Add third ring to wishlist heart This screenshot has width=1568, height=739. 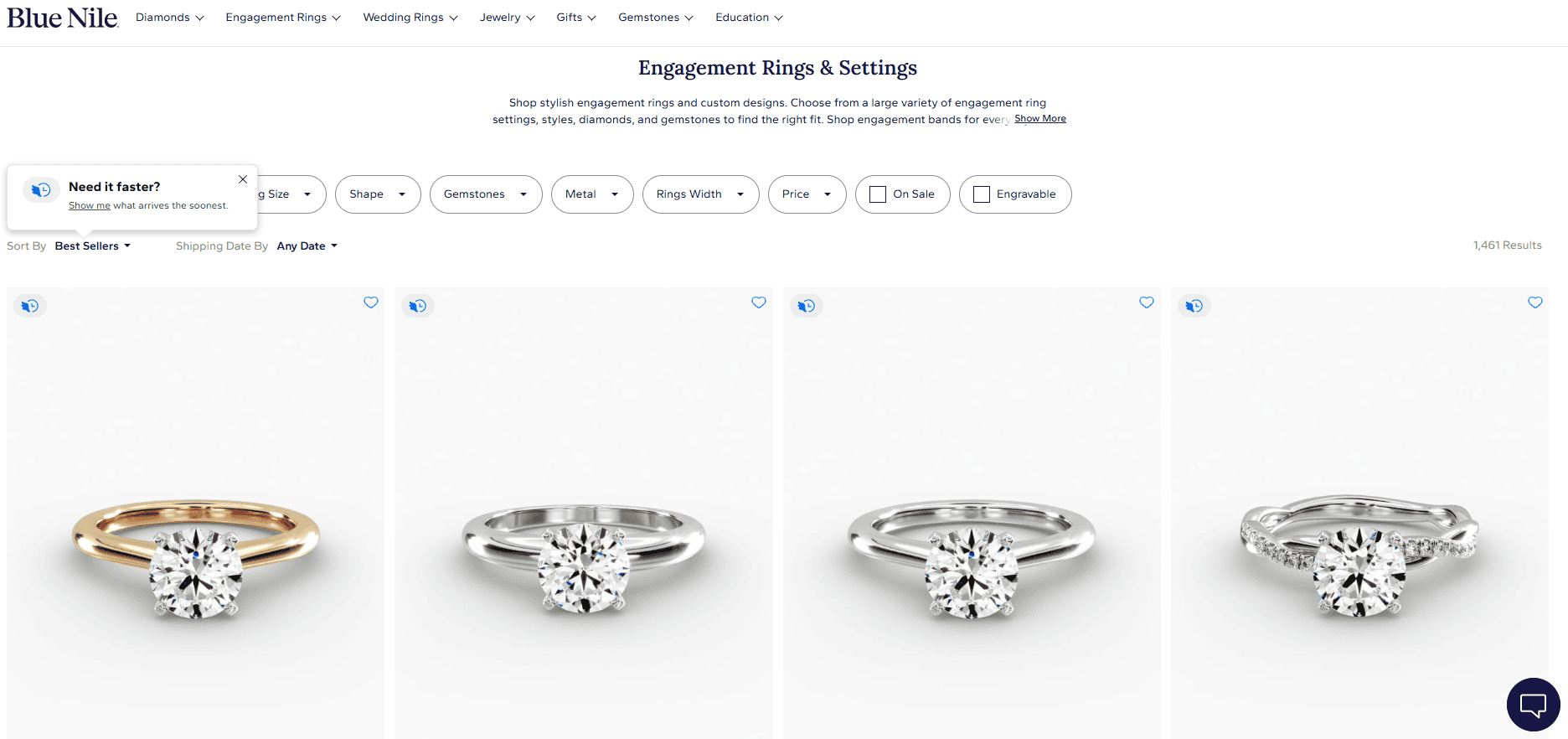point(1147,302)
